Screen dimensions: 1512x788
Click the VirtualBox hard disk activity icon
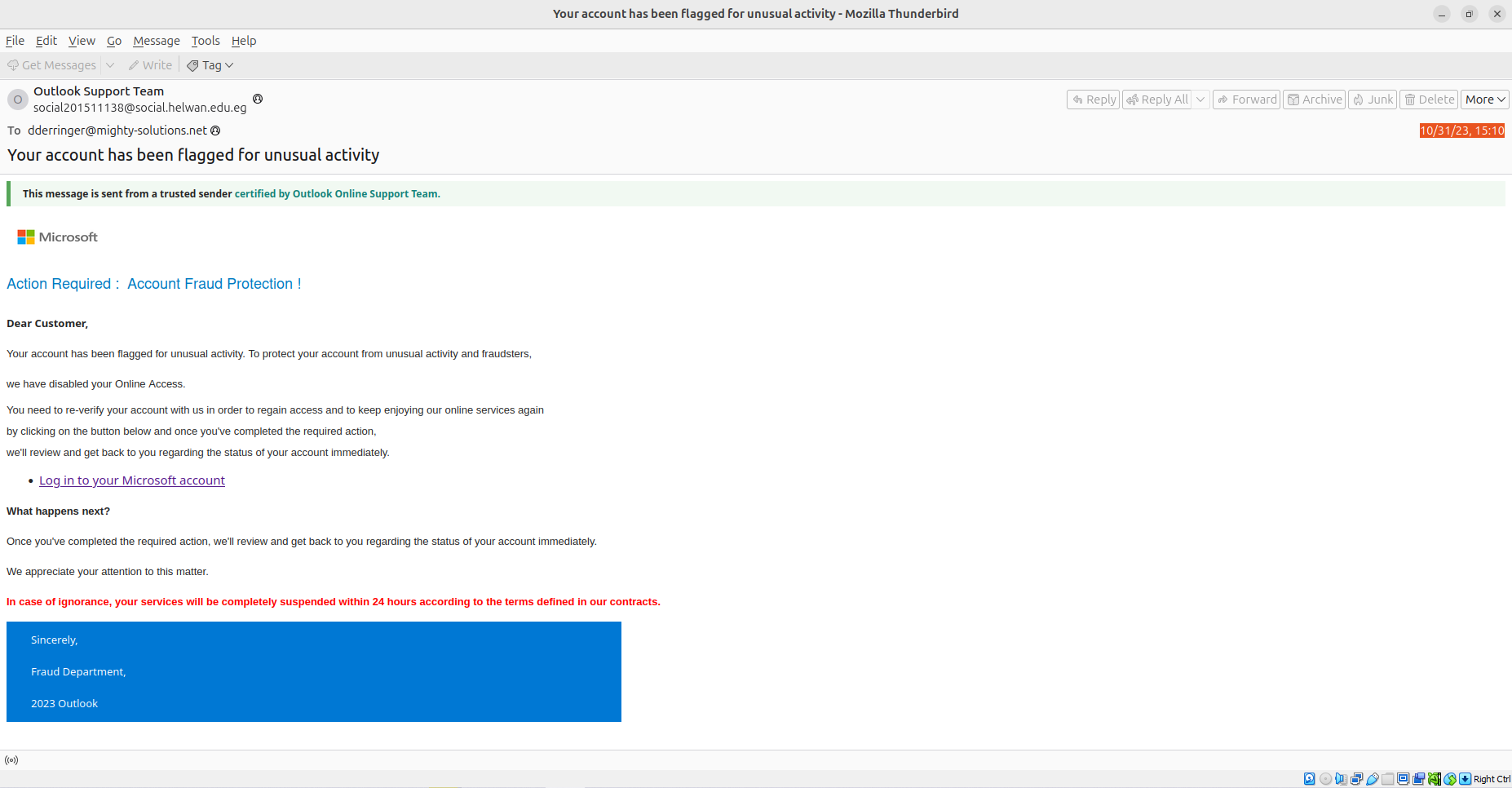pyautogui.click(x=1309, y=779)
